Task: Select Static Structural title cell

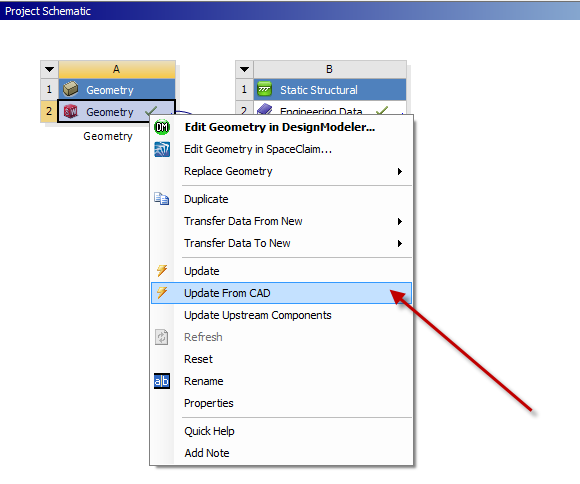Action: pos(330,89)
